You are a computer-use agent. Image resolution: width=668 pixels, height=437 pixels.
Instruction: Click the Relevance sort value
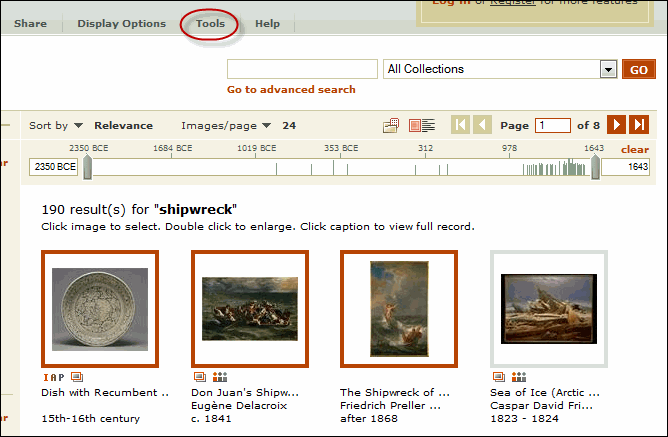124,125
